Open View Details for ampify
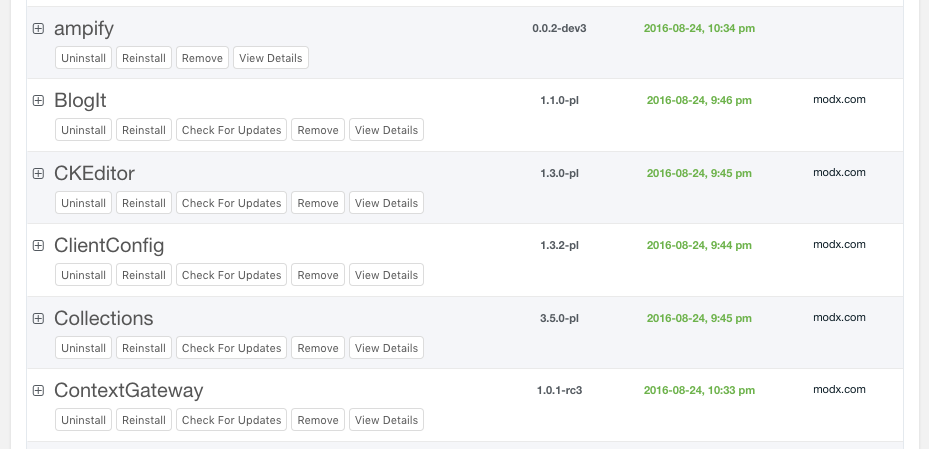 click(x=271, y=58)
